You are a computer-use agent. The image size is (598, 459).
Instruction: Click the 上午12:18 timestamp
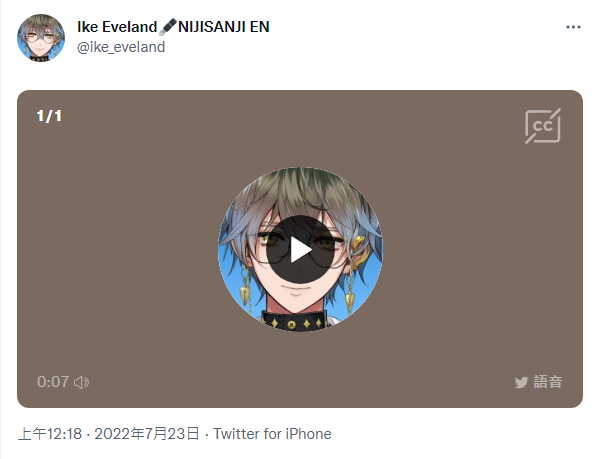tap(50, 434)
